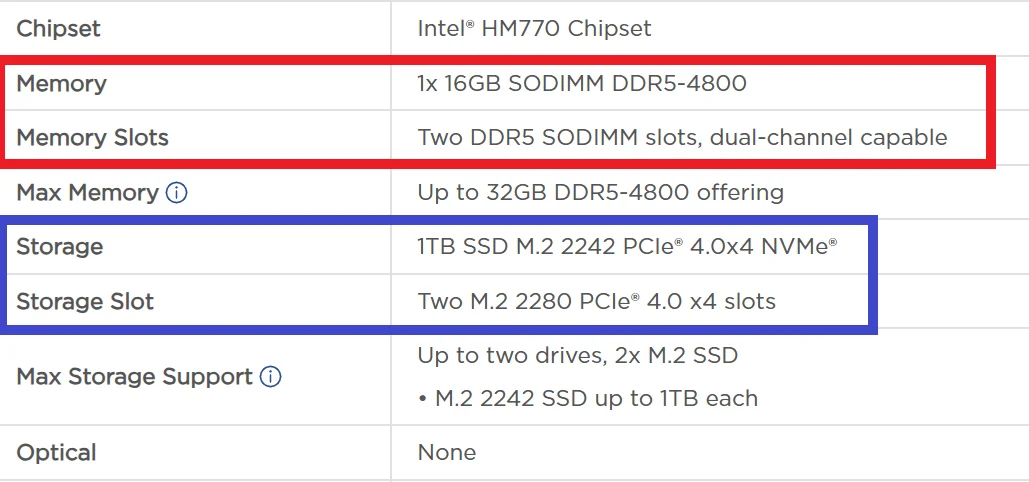This screenshot has width=1029, height=482.
Task: Select the Up to 32GB DDR5-4800 offering text
Action: [x=600, y=192]
